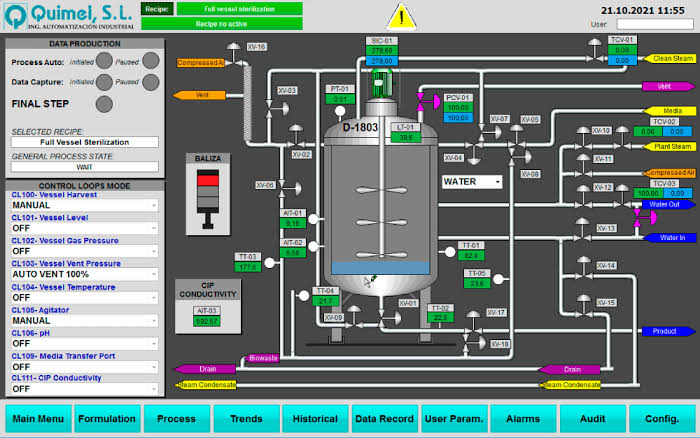Click the magenta valve below Water Out
Image resolution: width=700 pixels, height=438 pixels.
click(x=645, y=218)
